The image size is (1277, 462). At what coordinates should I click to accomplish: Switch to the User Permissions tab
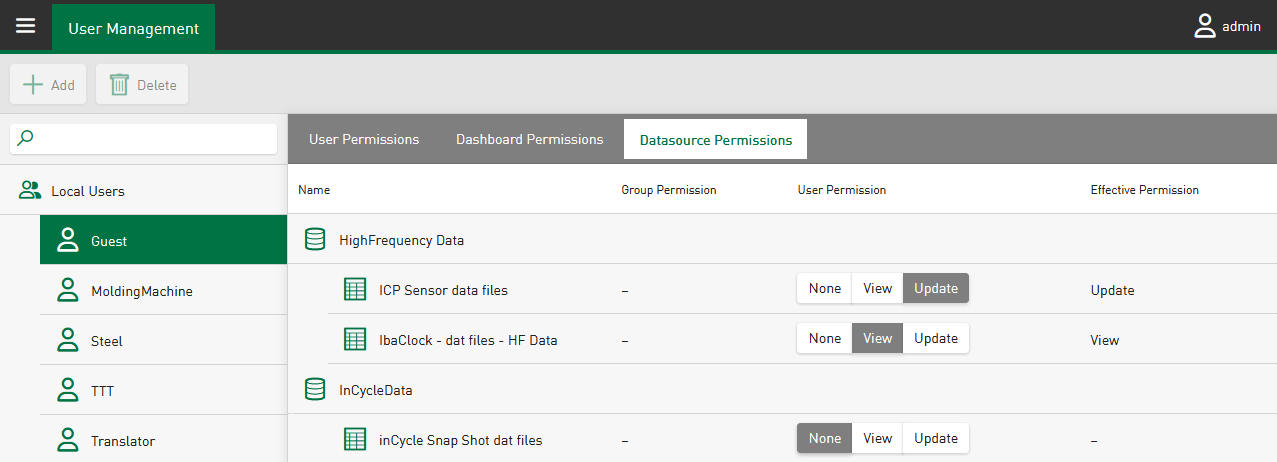click(364, 140)
